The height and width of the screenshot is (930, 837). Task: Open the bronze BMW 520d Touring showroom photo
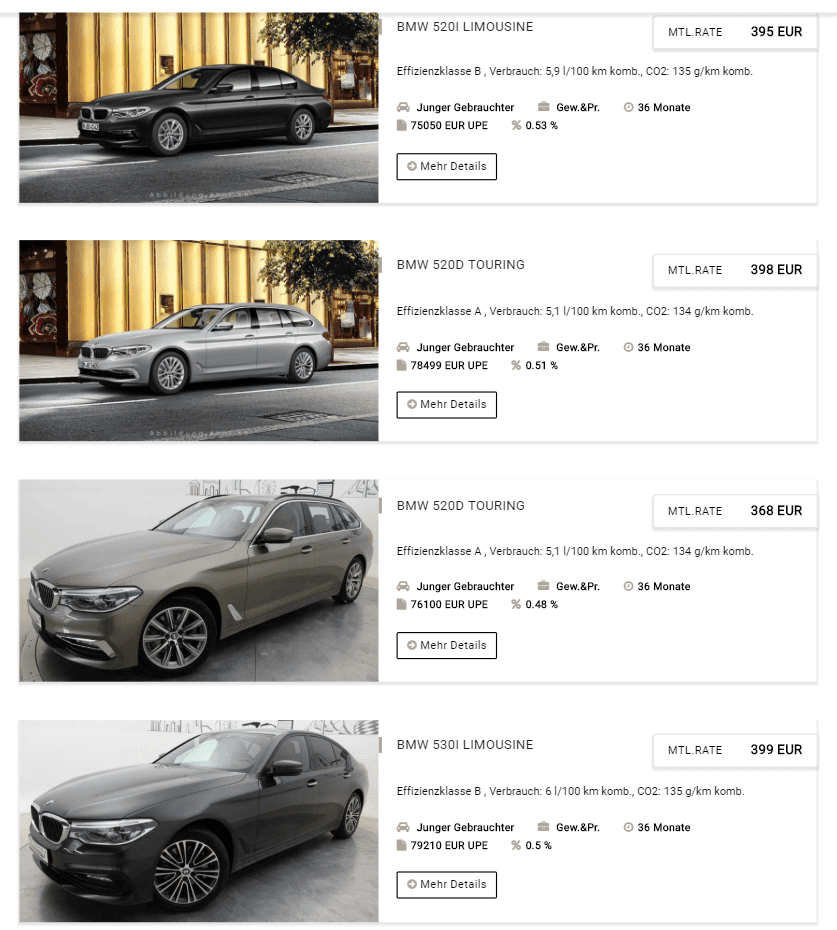tap(199, 581)
